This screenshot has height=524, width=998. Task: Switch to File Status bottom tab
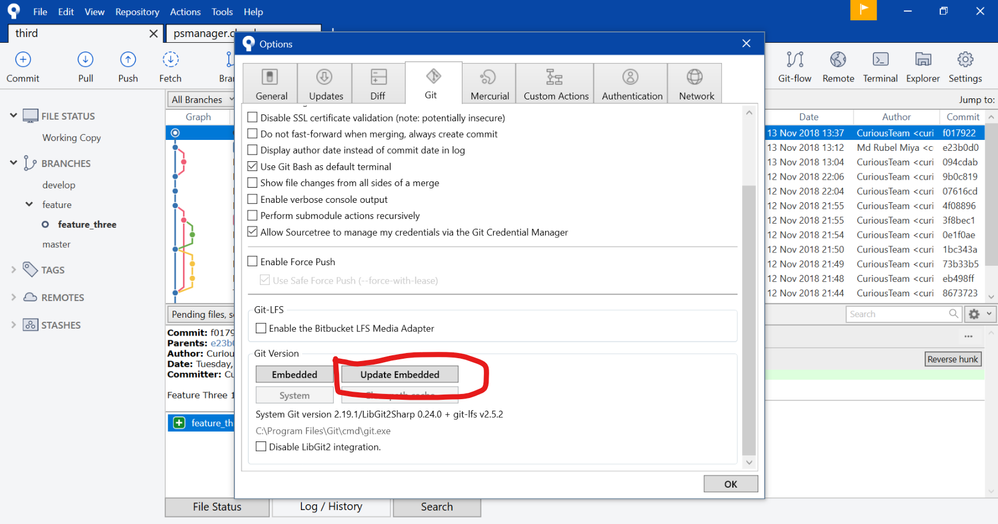pyautogui.click(x=217, y=507)
